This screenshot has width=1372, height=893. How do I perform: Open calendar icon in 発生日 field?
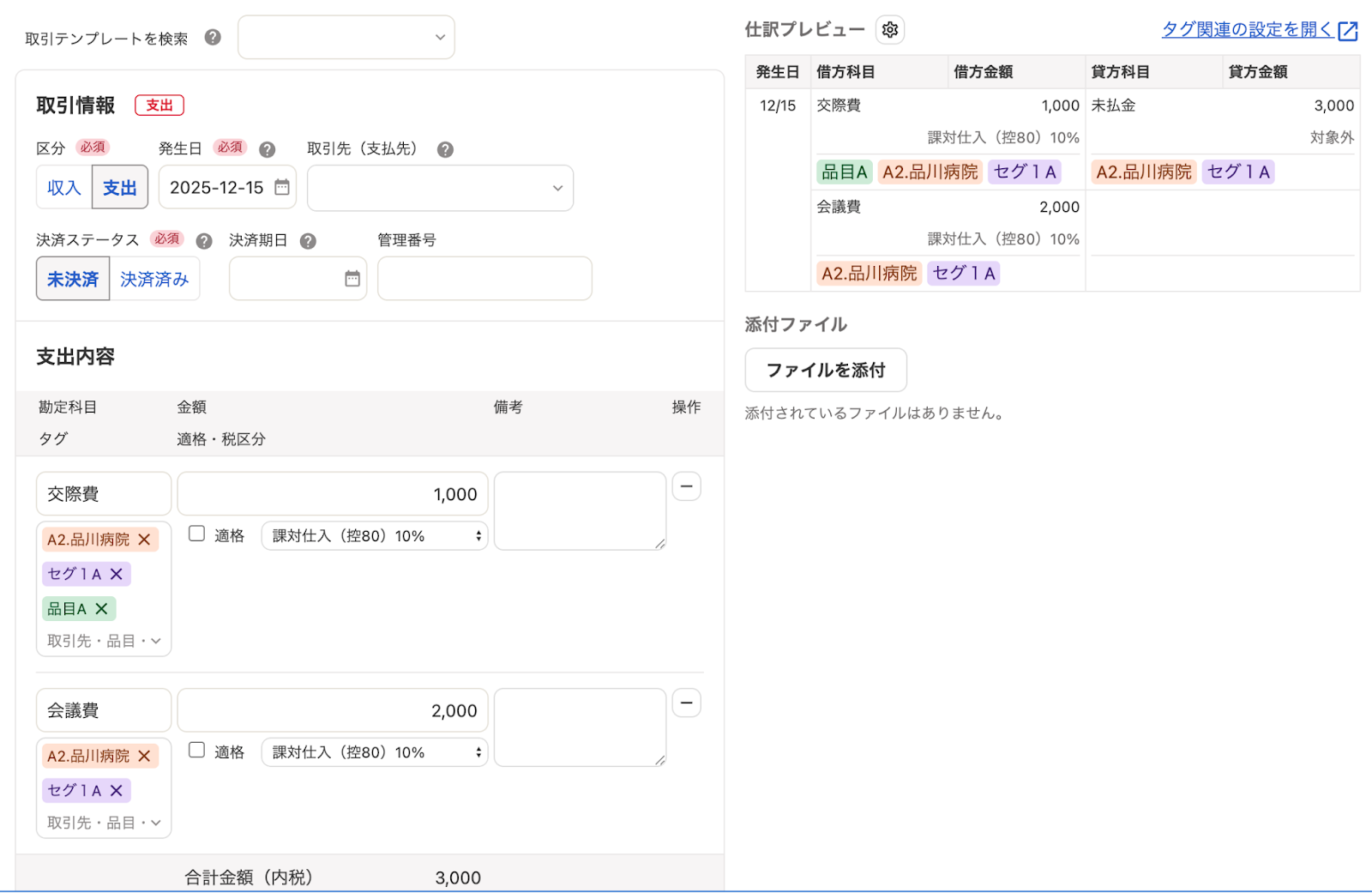[x=282, y=187]
